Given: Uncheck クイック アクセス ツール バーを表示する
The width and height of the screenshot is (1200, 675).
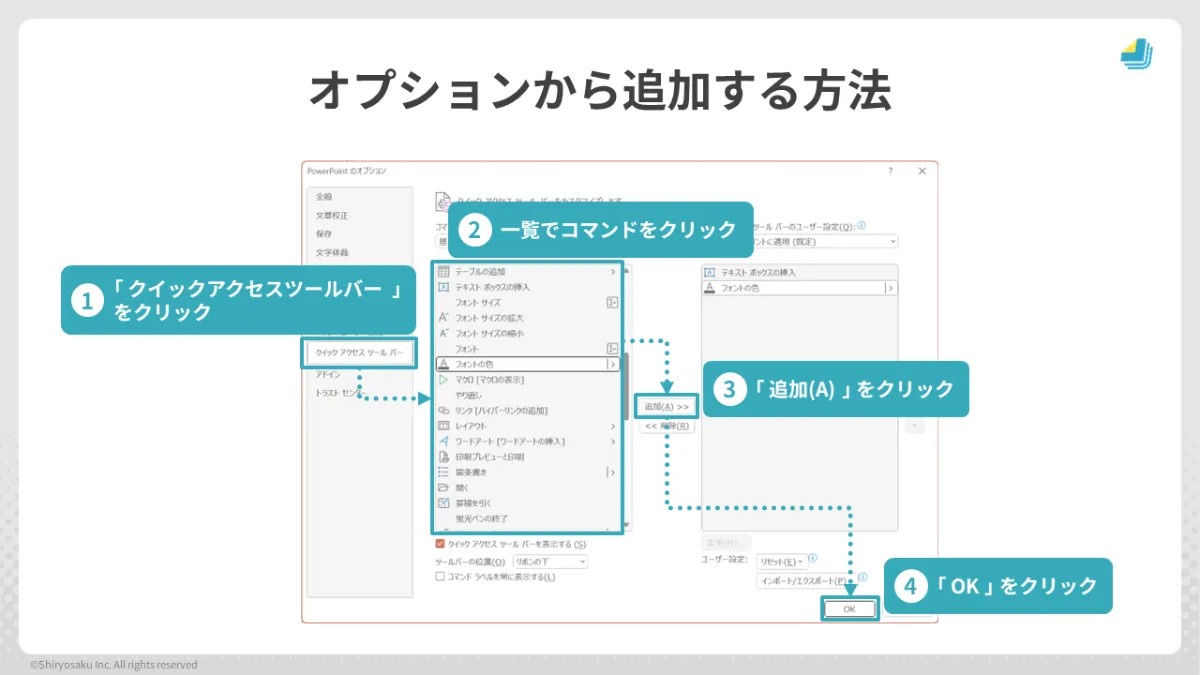Looking at the screenshot, I should coord(440,544).
